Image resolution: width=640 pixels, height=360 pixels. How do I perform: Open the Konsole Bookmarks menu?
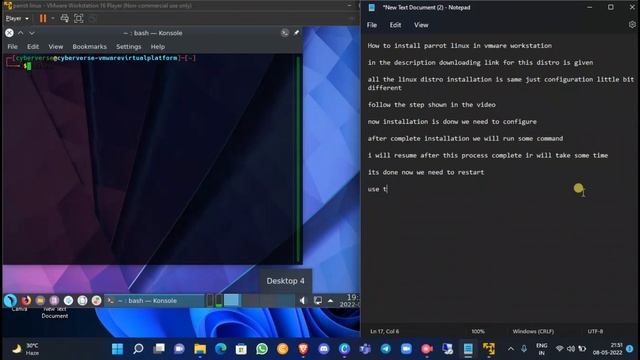tap(89, 47)
